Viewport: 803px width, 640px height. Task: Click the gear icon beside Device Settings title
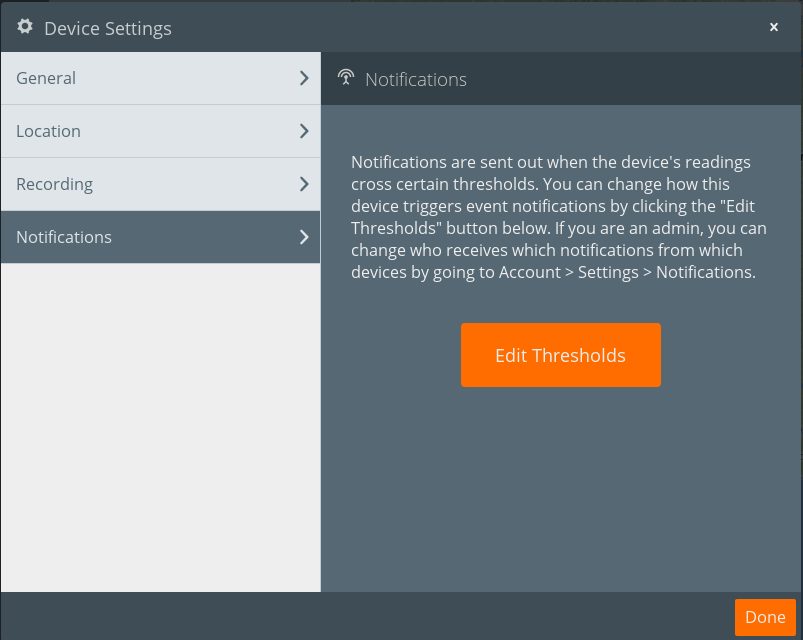pyautogui.click(x=24, y=27)
